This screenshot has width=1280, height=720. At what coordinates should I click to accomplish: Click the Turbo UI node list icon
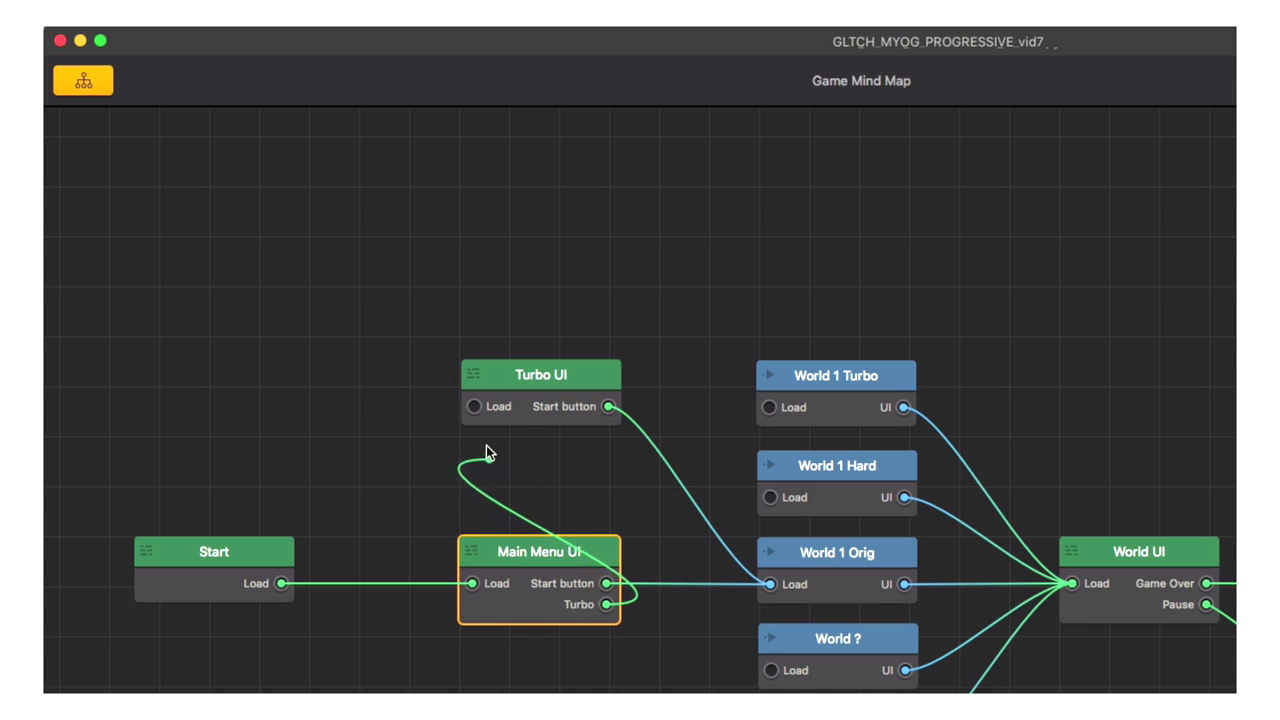(x=473, y=374)
